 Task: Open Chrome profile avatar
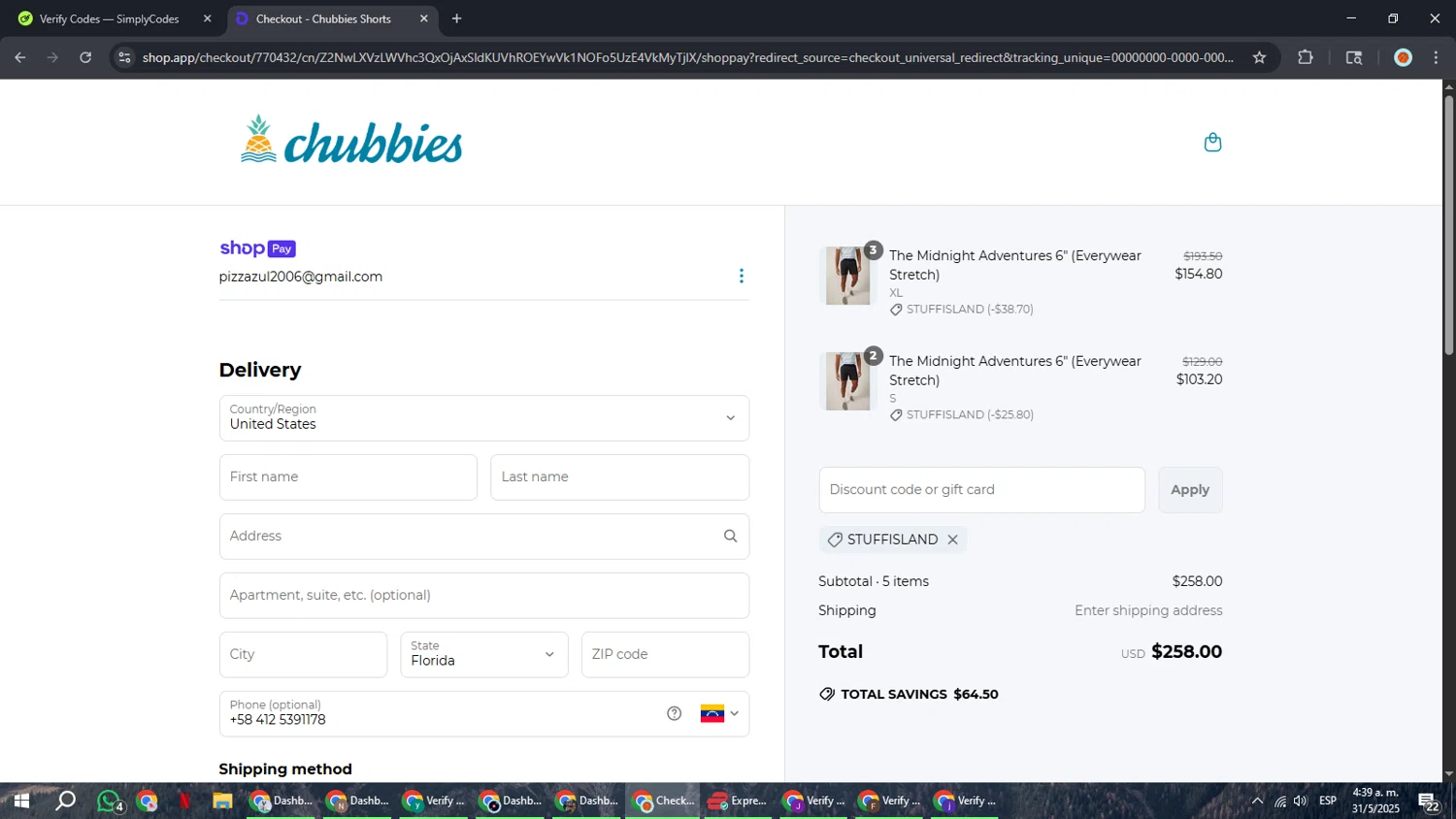(x=1403, y=57)
